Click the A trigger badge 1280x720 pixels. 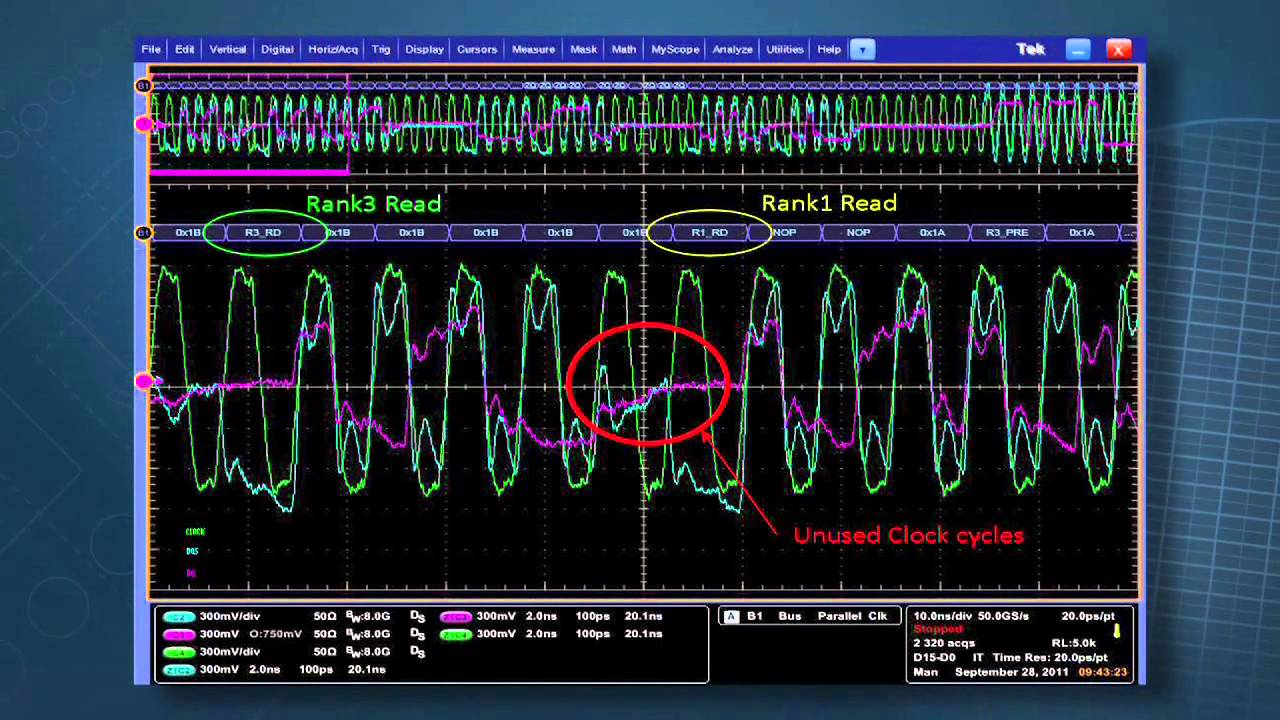731,616
